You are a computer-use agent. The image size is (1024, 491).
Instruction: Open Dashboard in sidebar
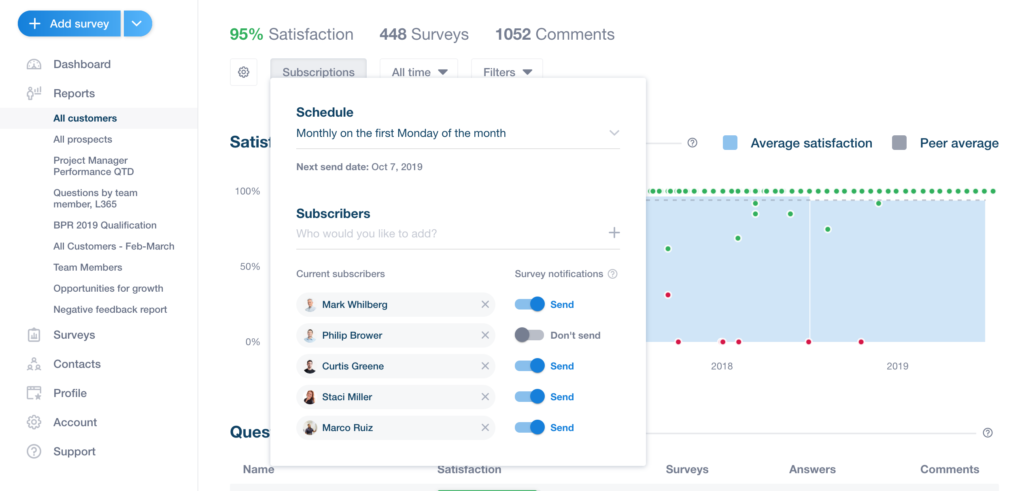(82, 64)
